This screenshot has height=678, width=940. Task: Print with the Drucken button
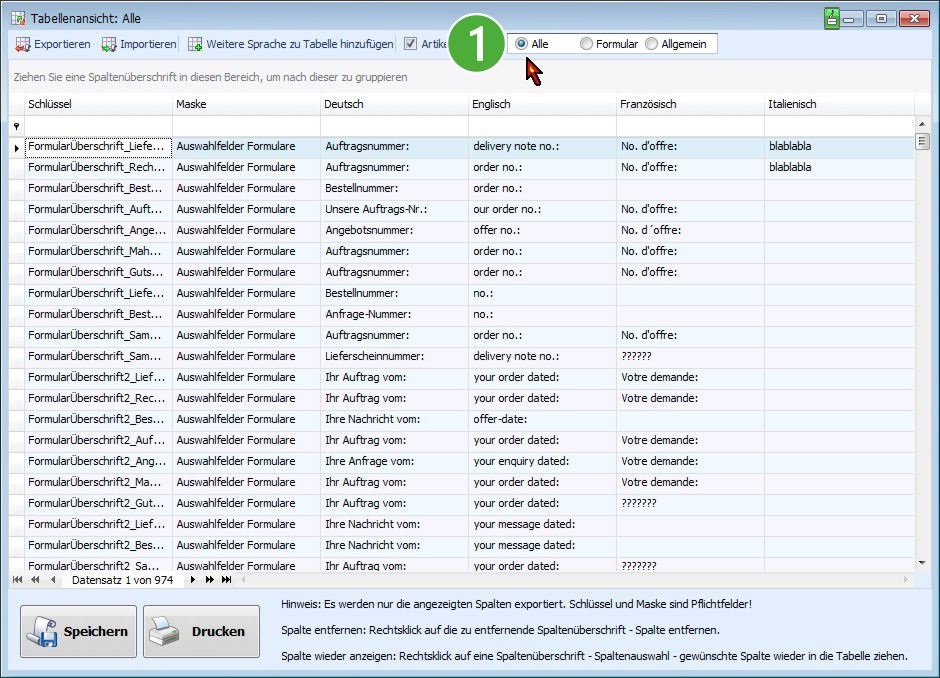(x=201, y=631)
